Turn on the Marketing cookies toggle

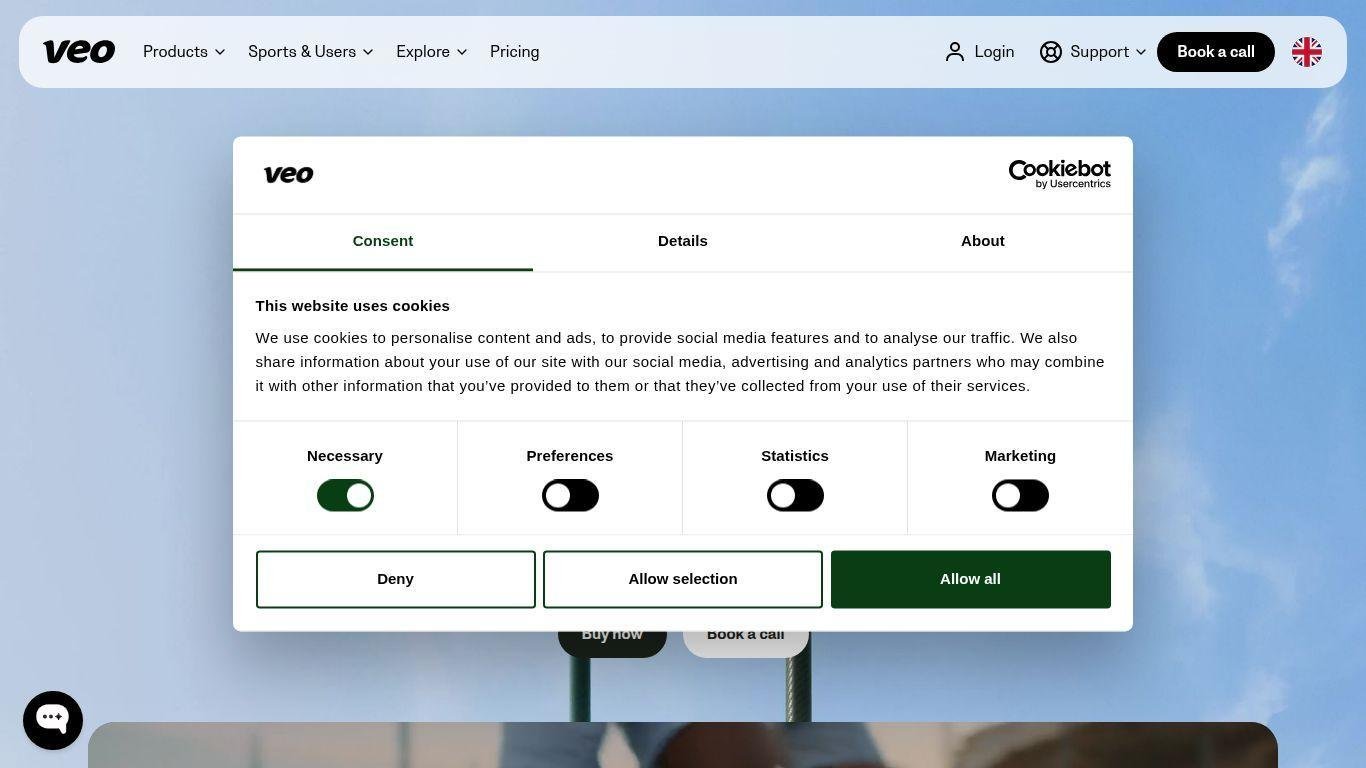tap(1020, 495)
